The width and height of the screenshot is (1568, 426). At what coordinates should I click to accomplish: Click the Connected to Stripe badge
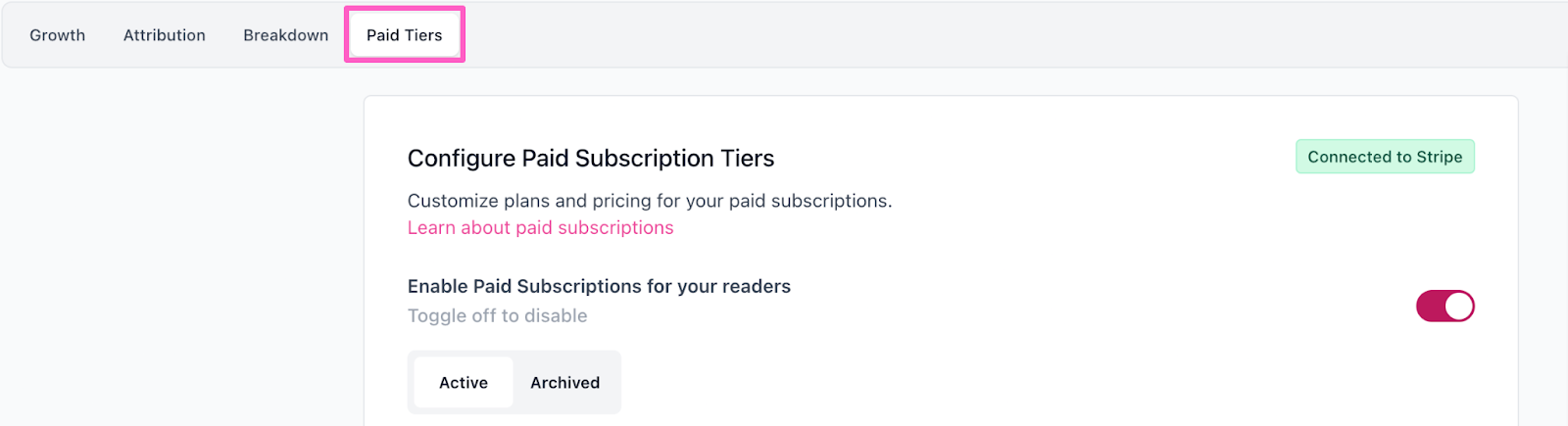pyautogui.click(x=1384, y=157)
